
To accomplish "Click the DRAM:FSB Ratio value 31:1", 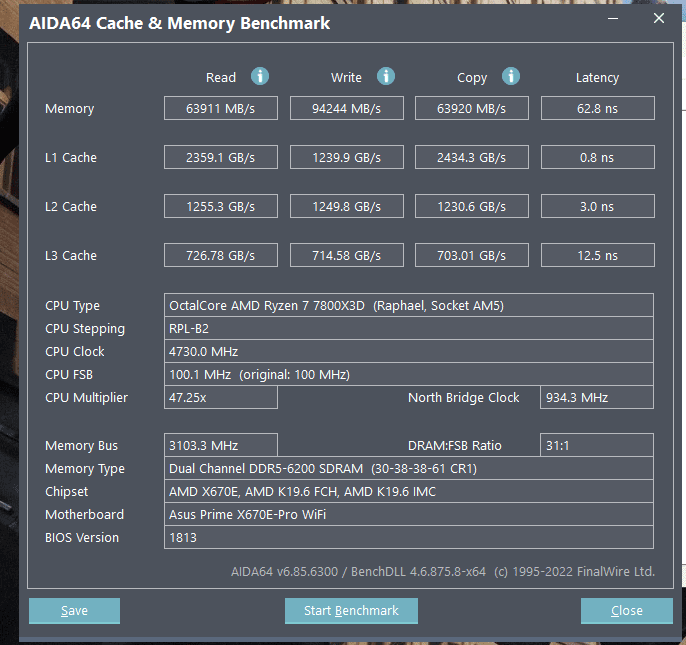I will click(597, 445).
